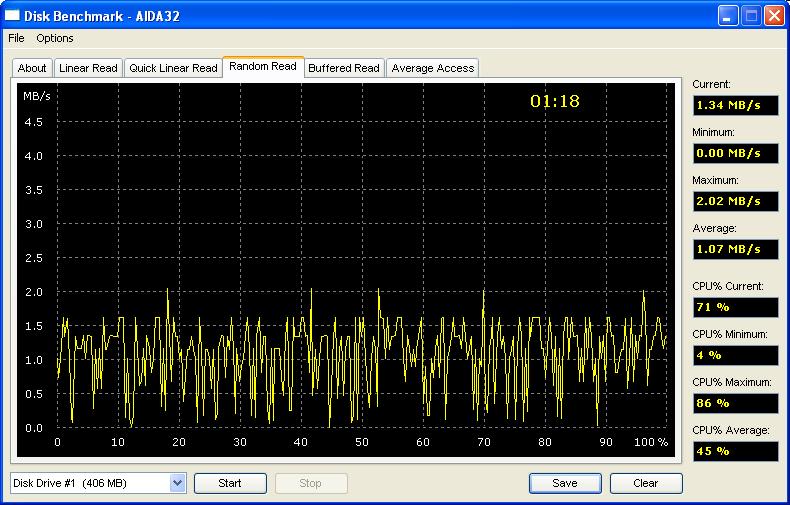Close the Disk Benchmark window
This screenshot has height=505, width=790.
pos(774,16)
